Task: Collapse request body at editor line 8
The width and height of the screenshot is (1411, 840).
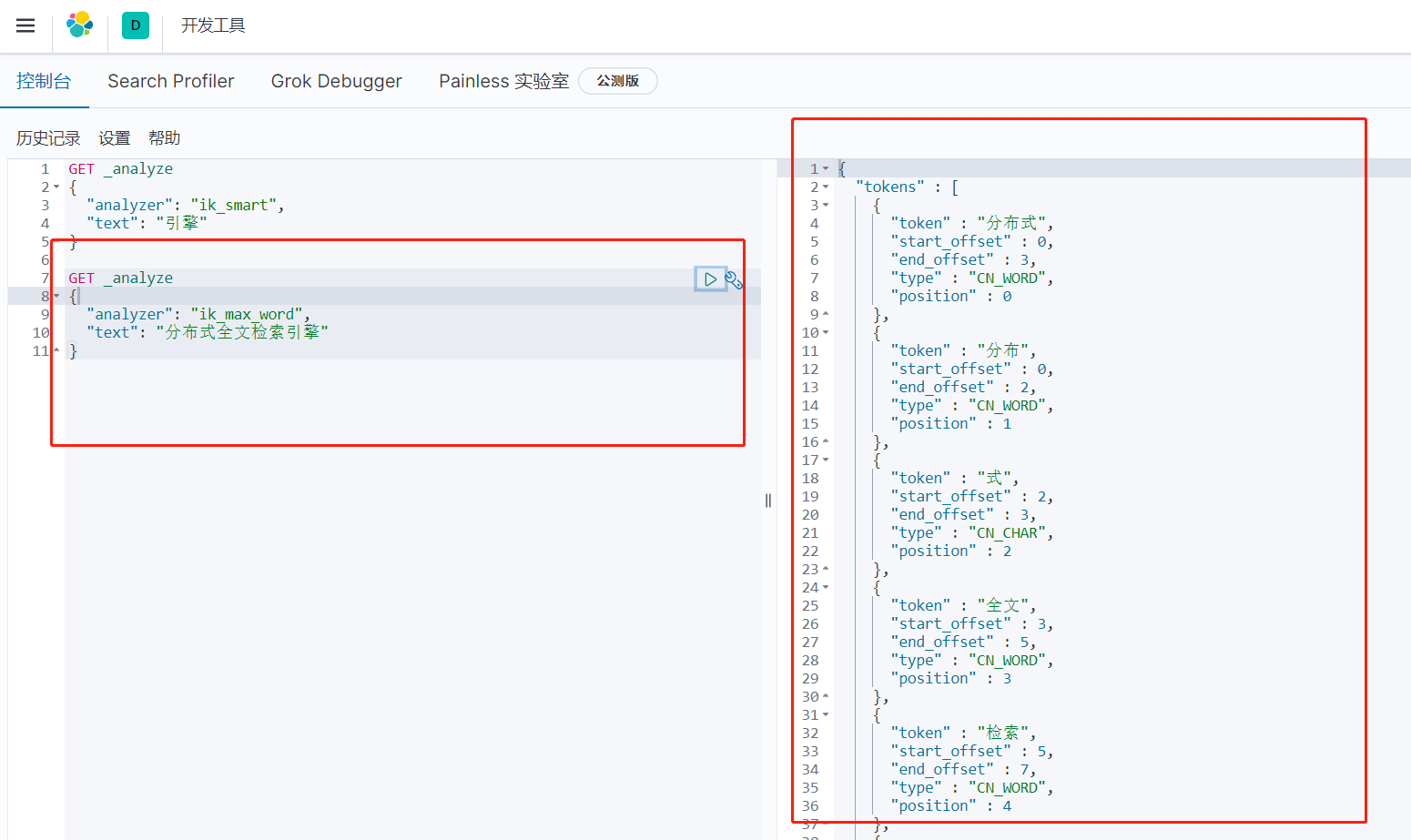Action: pyautogui.click(x=56, y=297)
